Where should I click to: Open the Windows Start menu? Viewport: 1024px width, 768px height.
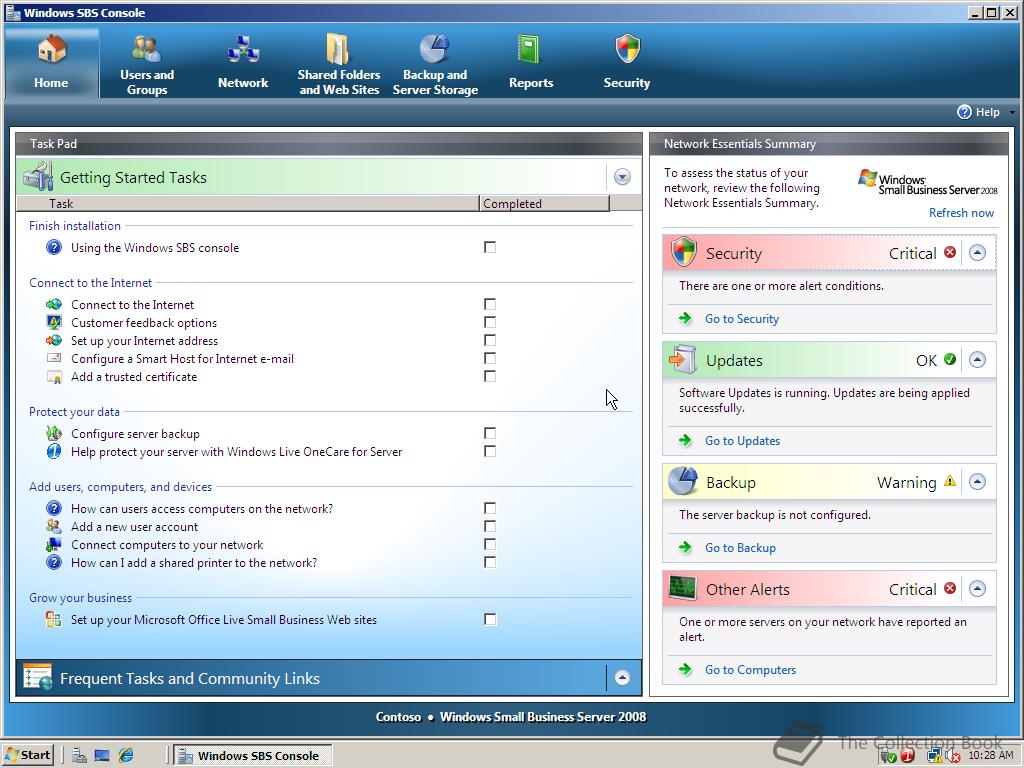point(28,755)
